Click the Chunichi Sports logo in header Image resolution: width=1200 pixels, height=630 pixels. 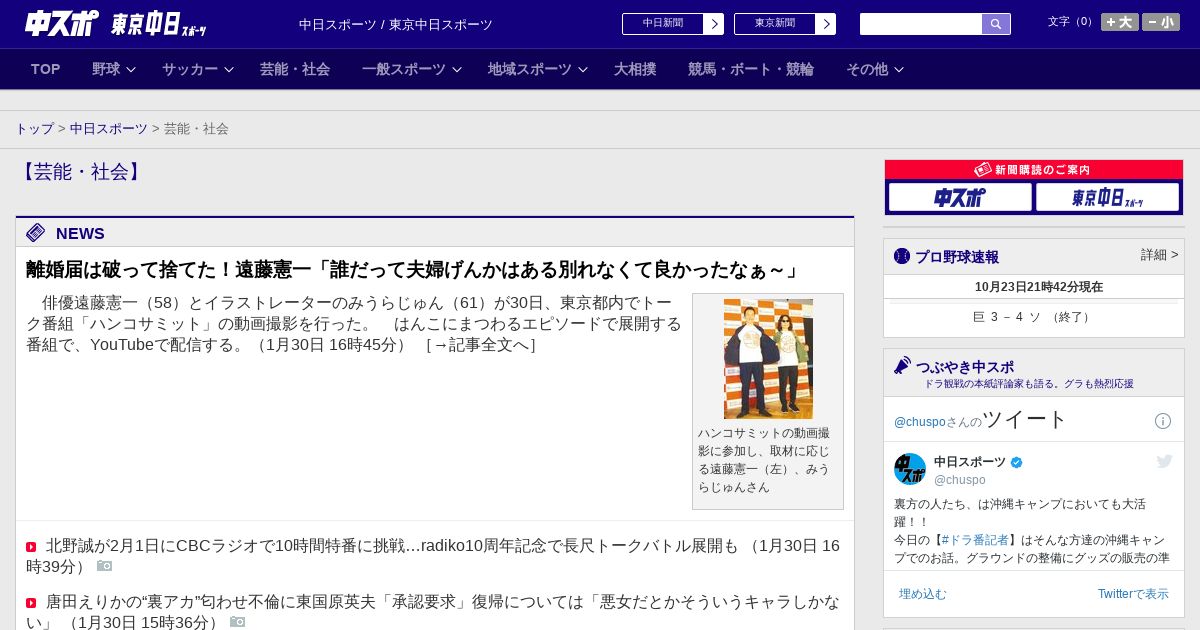[x=62, y=23]
